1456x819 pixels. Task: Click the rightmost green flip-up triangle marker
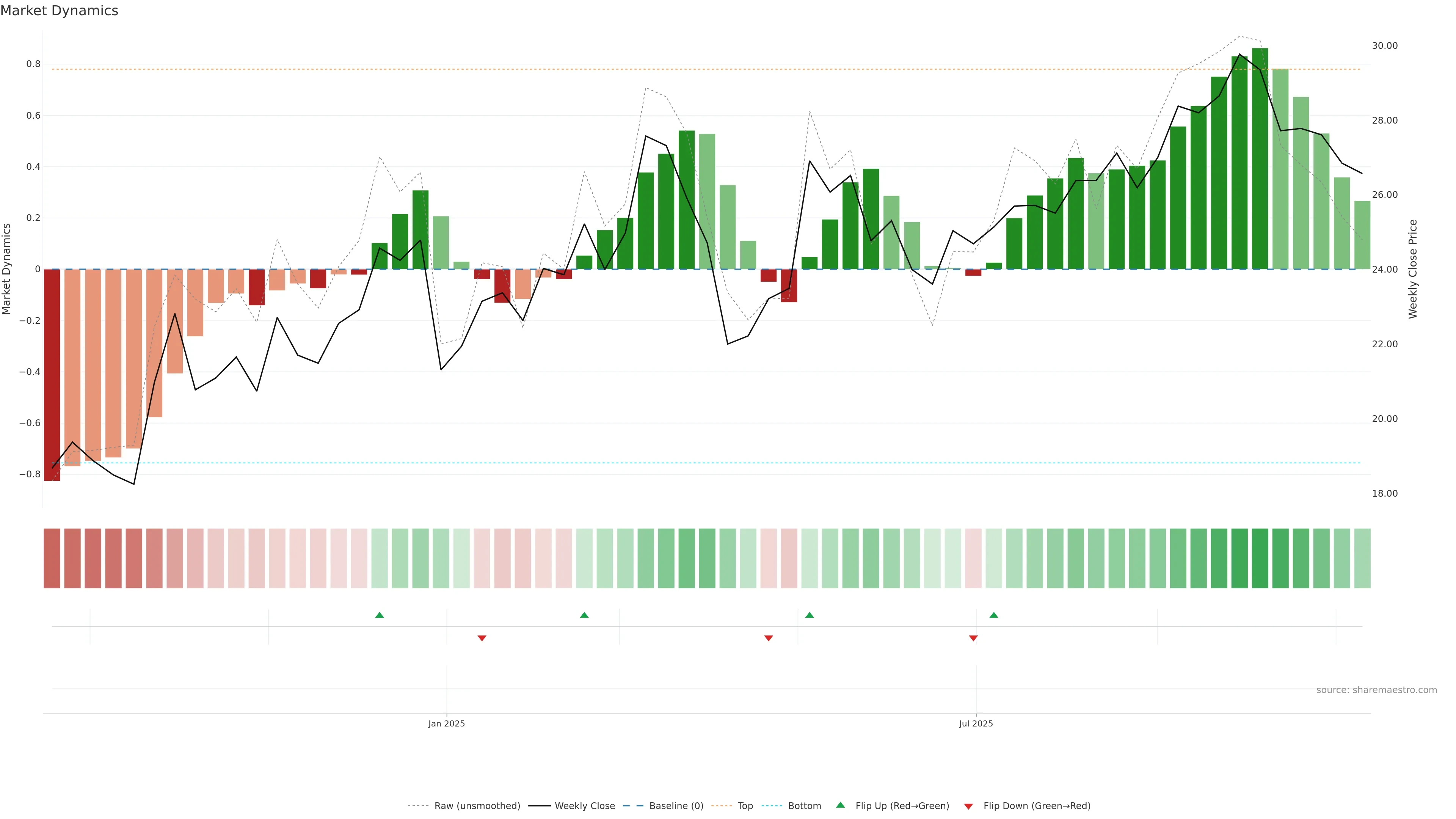pyautogui.click(x=994, y=615)
